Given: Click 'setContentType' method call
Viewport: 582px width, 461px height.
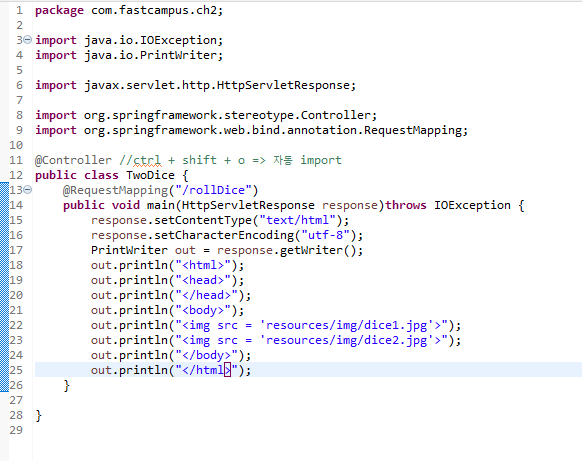Looking at the screenshot, I should (x=203, y=220).
